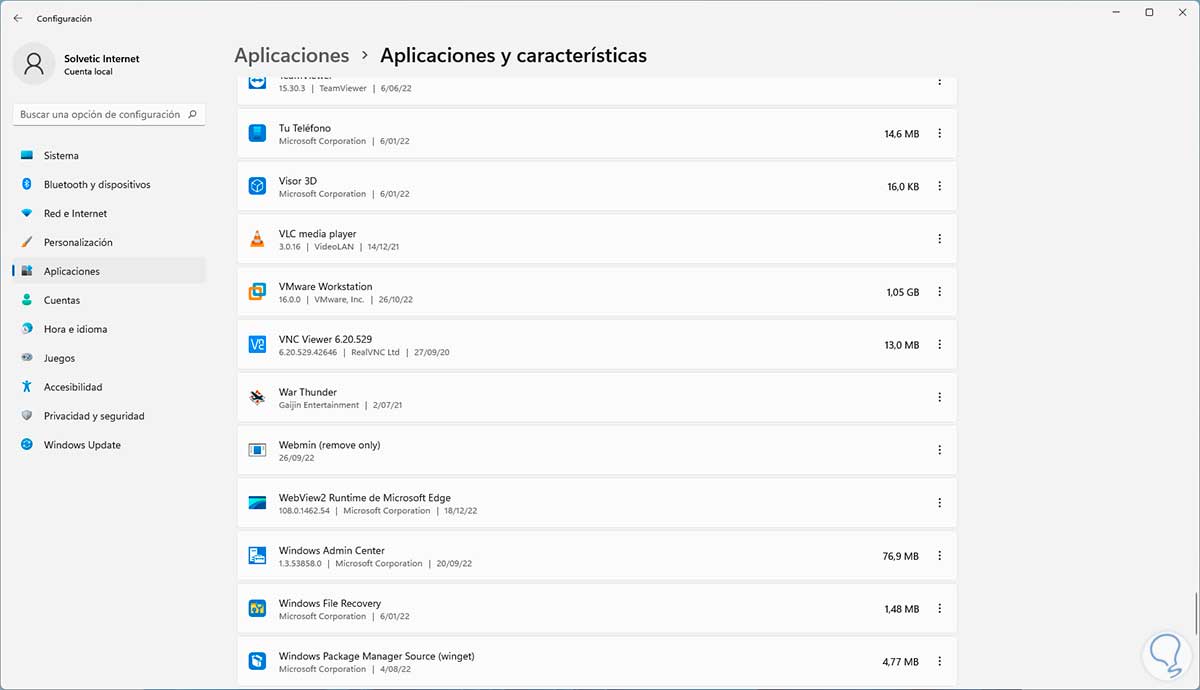The height and width of the screenshot is (690, 1200).
Task: Show more options for Webmin (remove only)
Action: [x=939, y=450]
